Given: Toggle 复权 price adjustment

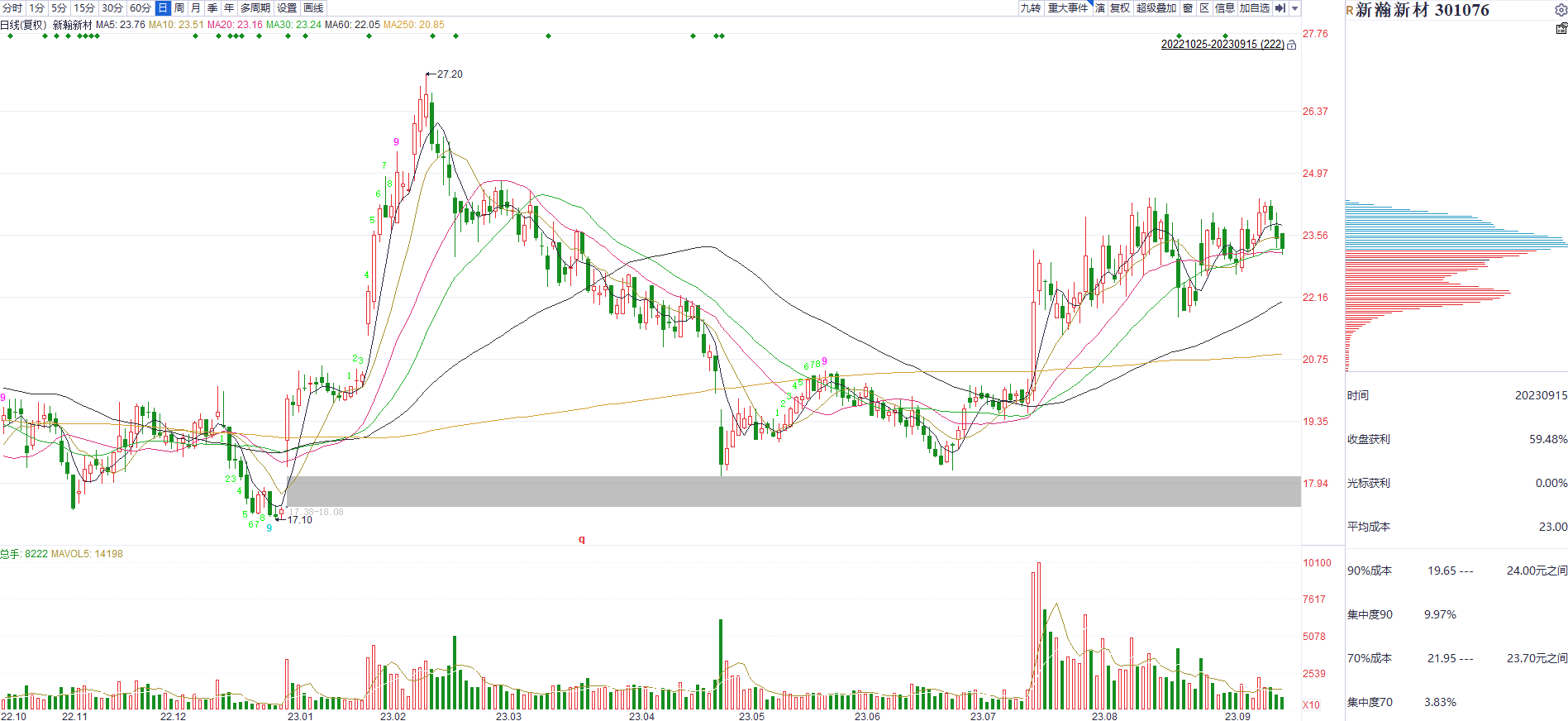Looking at the screenshot, I should tap(1120, 7).
